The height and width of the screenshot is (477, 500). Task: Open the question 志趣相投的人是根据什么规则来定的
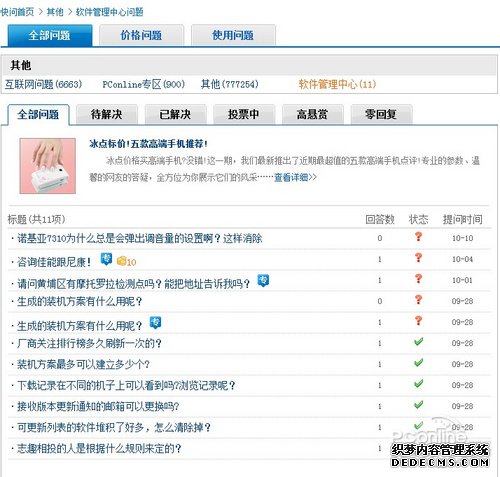(99, 449)
